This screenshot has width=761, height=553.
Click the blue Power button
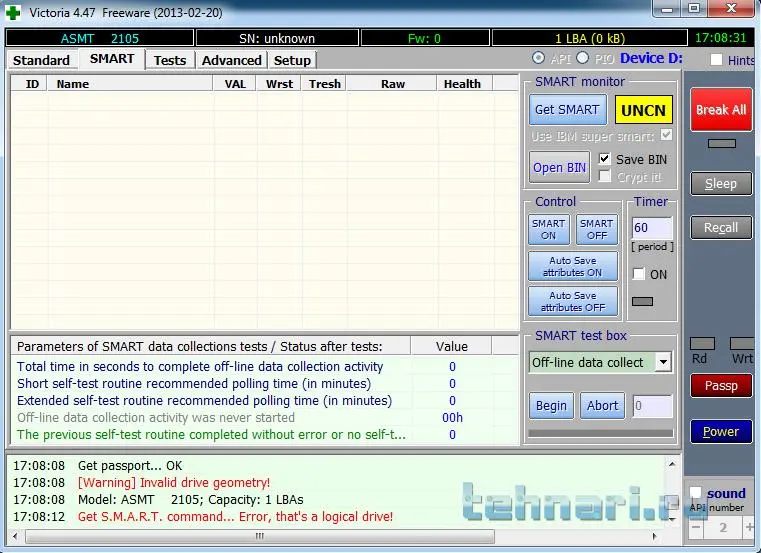pos(721,431)
